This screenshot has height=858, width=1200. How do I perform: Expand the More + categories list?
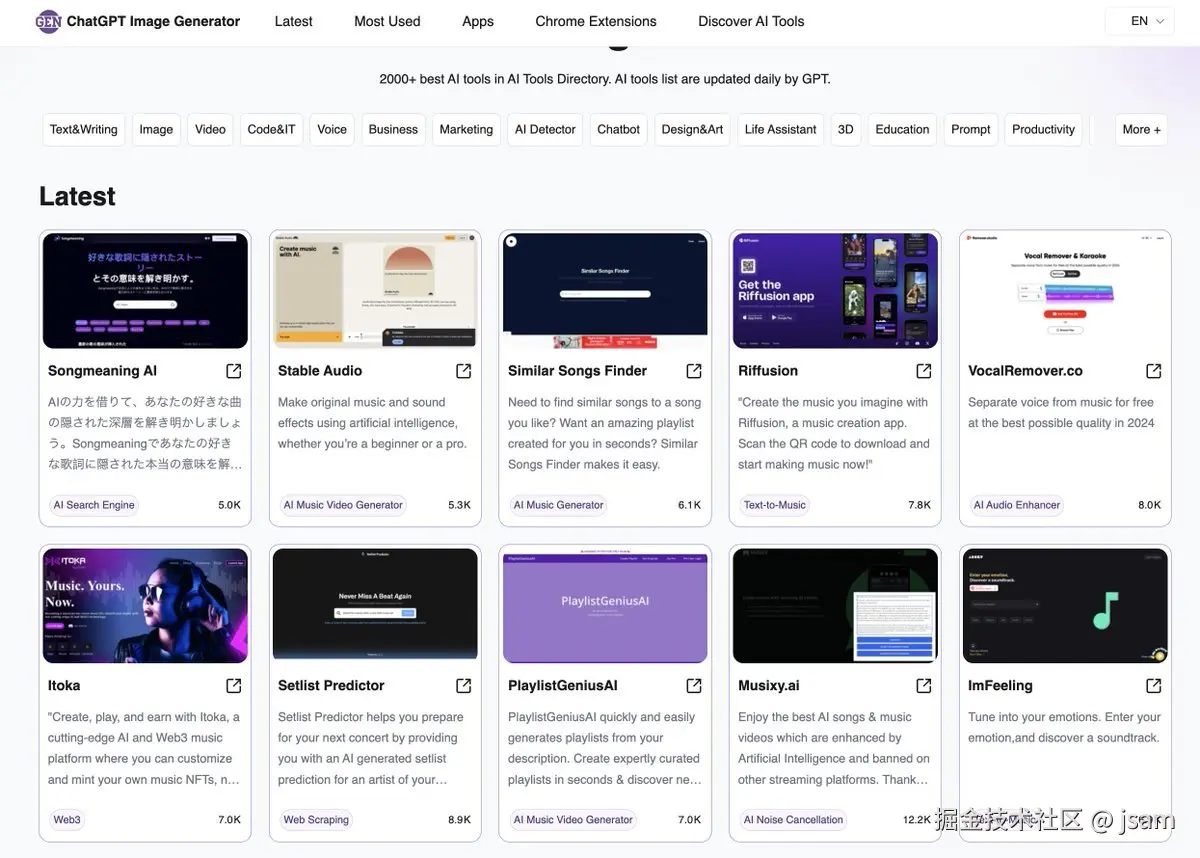click(x=1141, y=130)
